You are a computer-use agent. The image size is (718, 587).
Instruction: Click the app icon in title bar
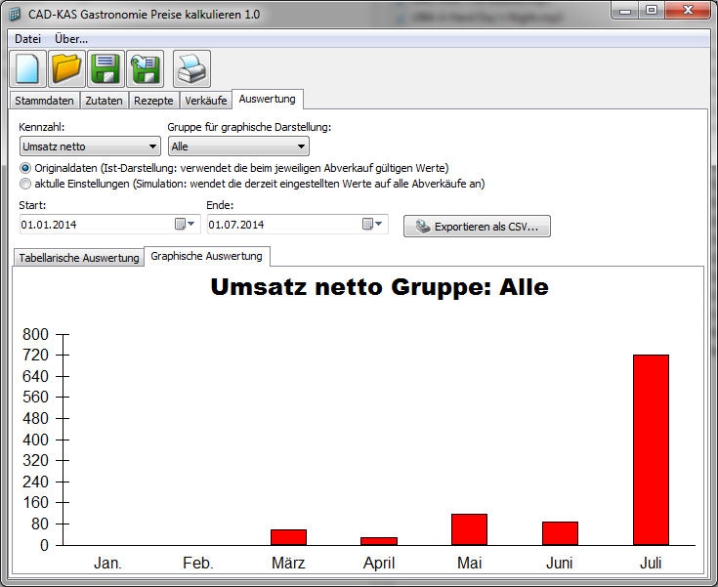pos(14,14)
